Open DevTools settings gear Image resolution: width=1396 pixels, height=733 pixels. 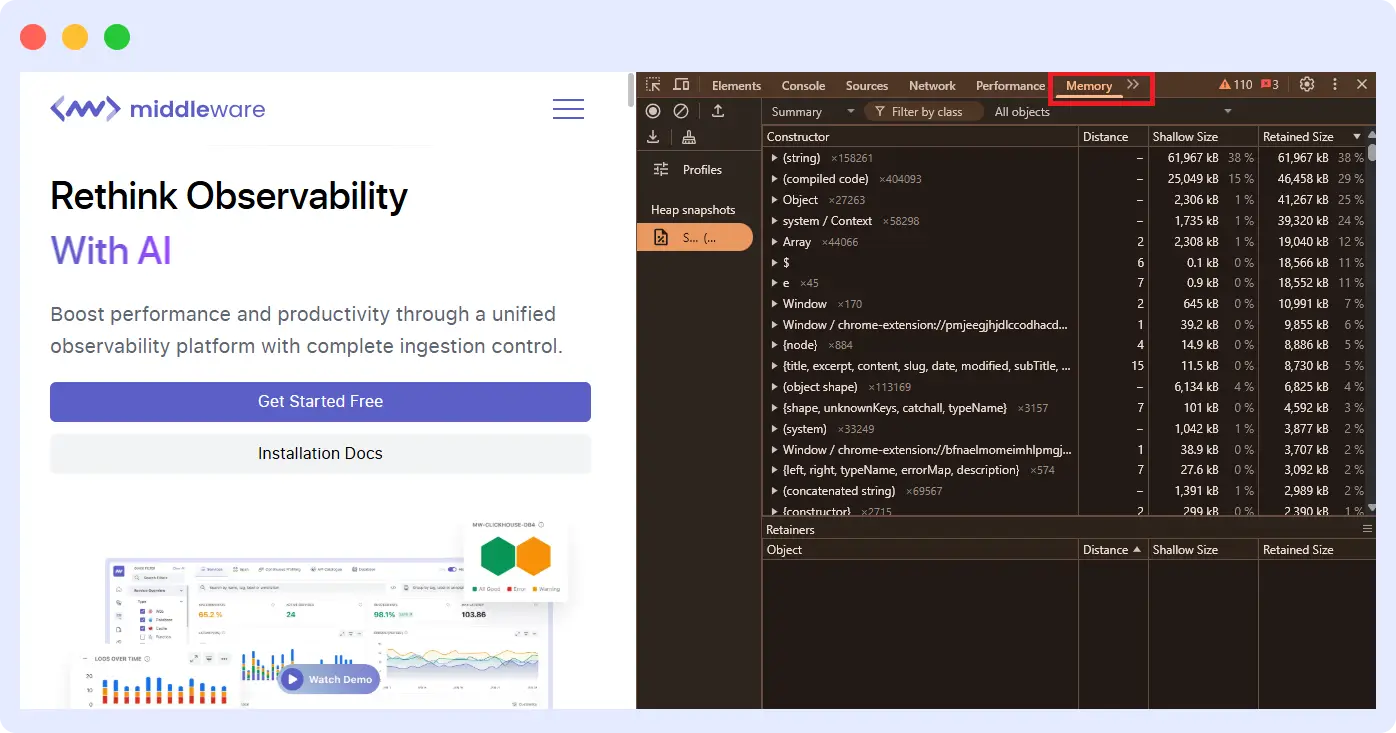(x=1306, y=85)
